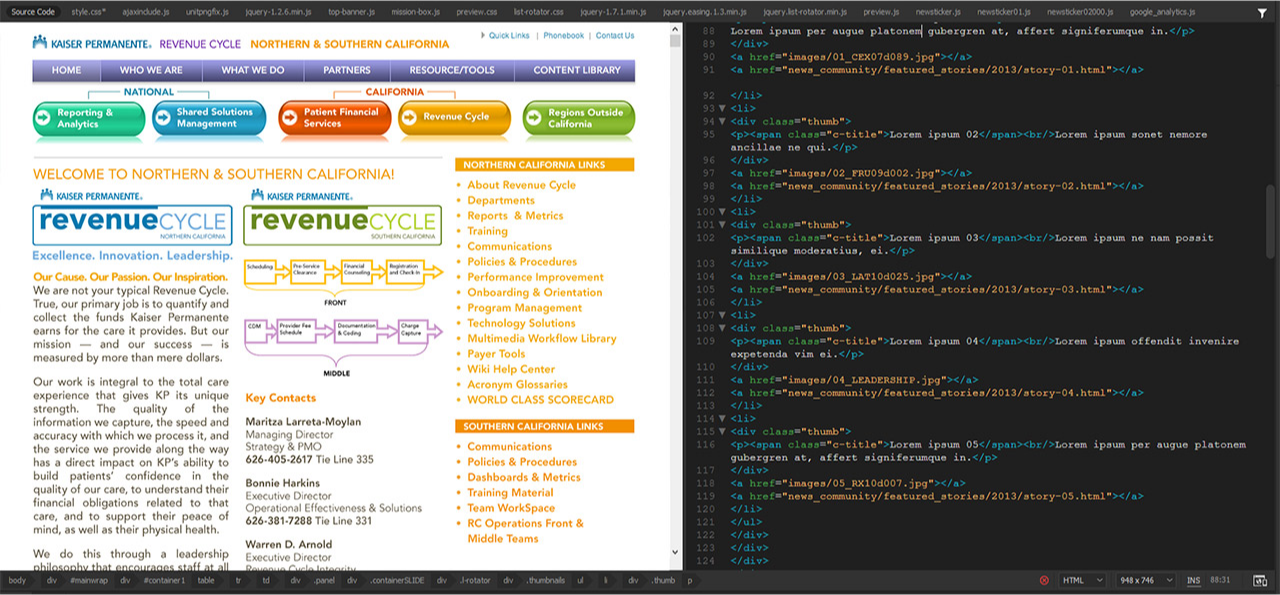The width and height of the screenshot is (1280, 595).
Task: Open the related files filter icon
Action: (1262, 12)
